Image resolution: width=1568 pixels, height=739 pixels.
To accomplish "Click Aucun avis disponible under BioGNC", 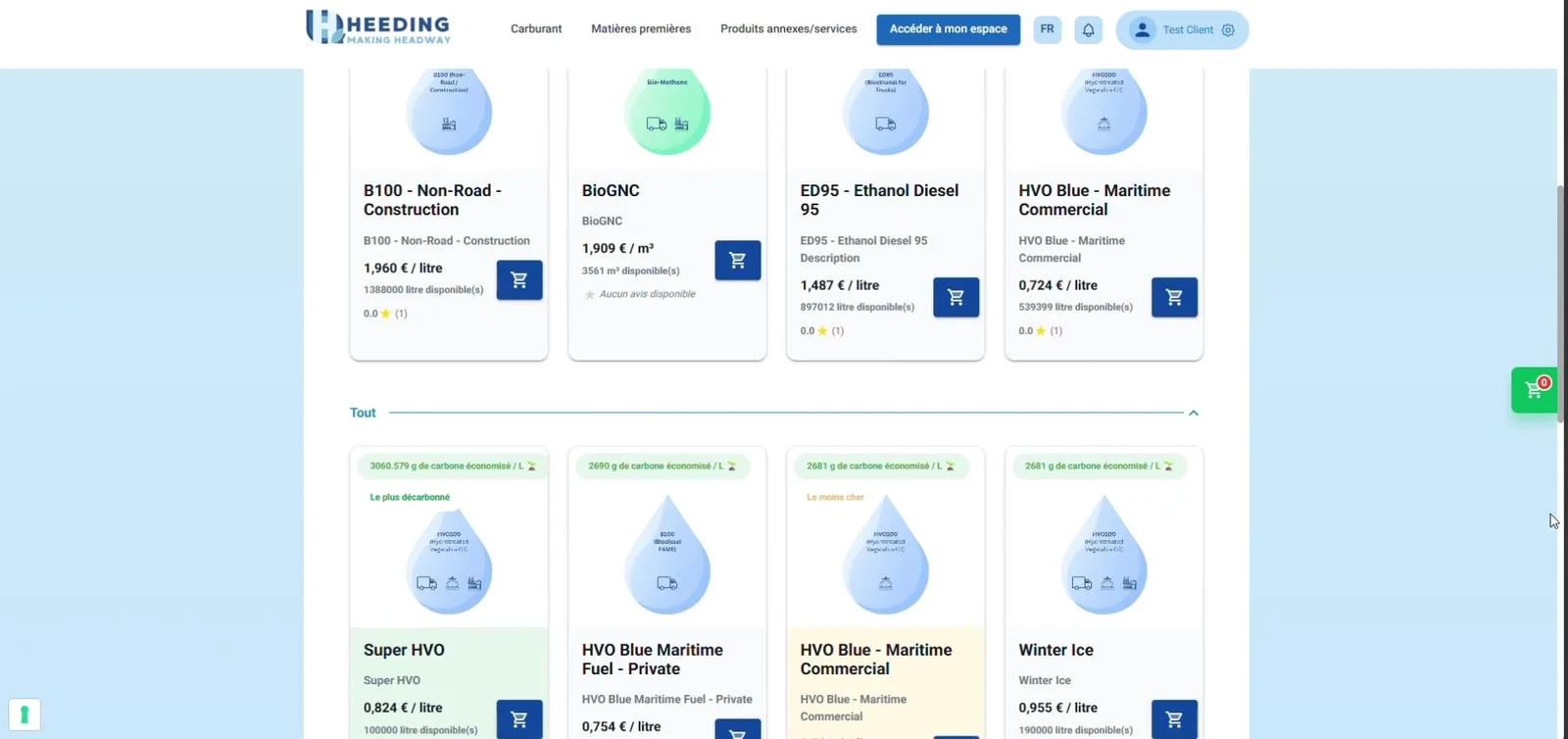I will click(x=640, y=294).
